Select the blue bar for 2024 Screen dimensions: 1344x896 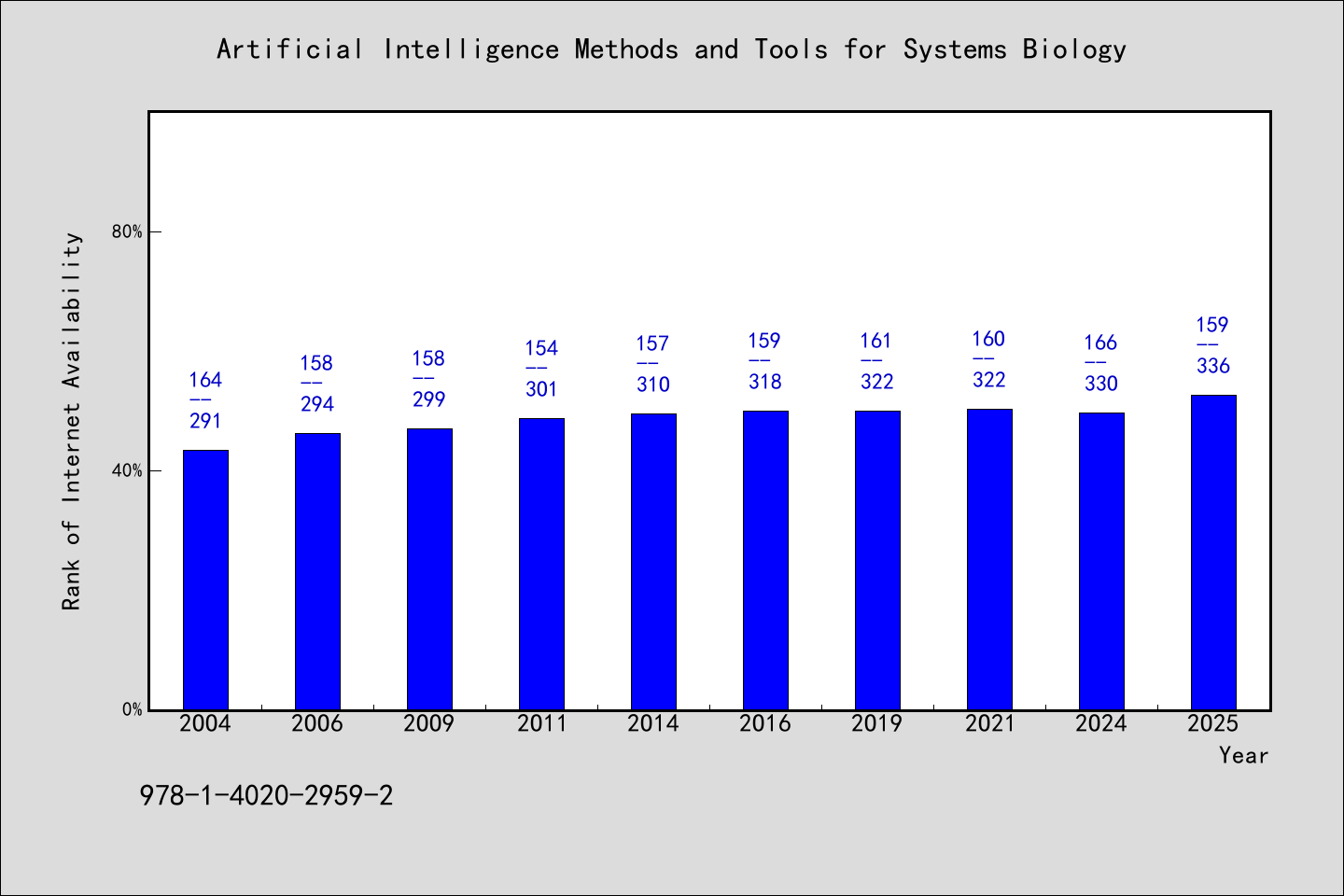point(1101,561)
